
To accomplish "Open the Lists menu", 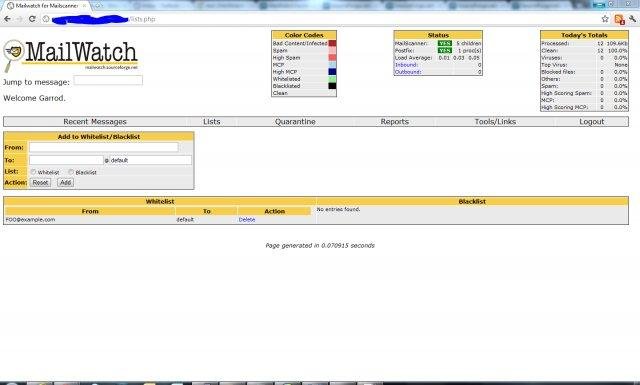I will pos(211,122).
